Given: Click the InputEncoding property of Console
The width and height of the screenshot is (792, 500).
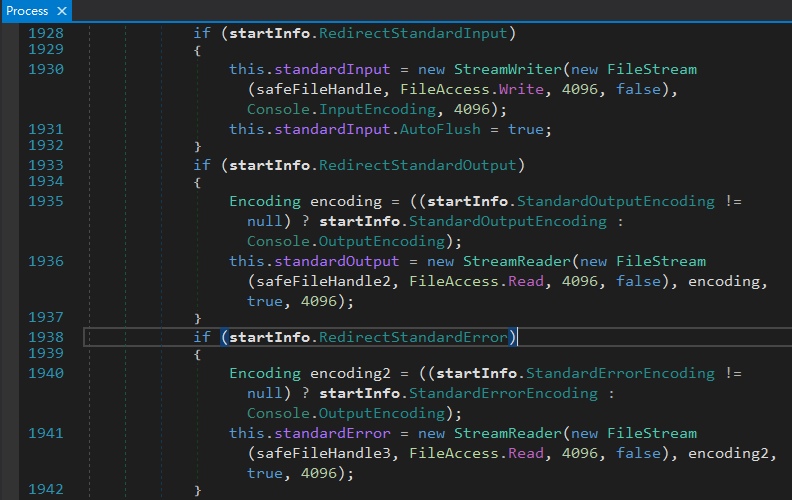Looking at the screenshot, I should pos(378,109).
